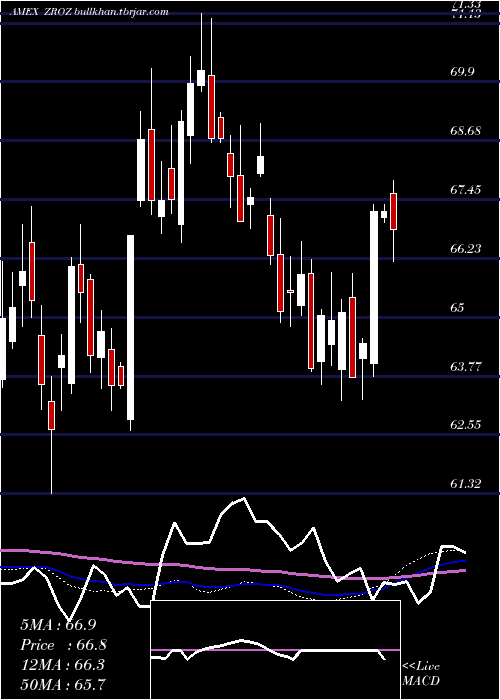Click the AMEX ZROZ bullkhan.tbrjar.com title text
The image size is (500, 700).
(90, 12)
